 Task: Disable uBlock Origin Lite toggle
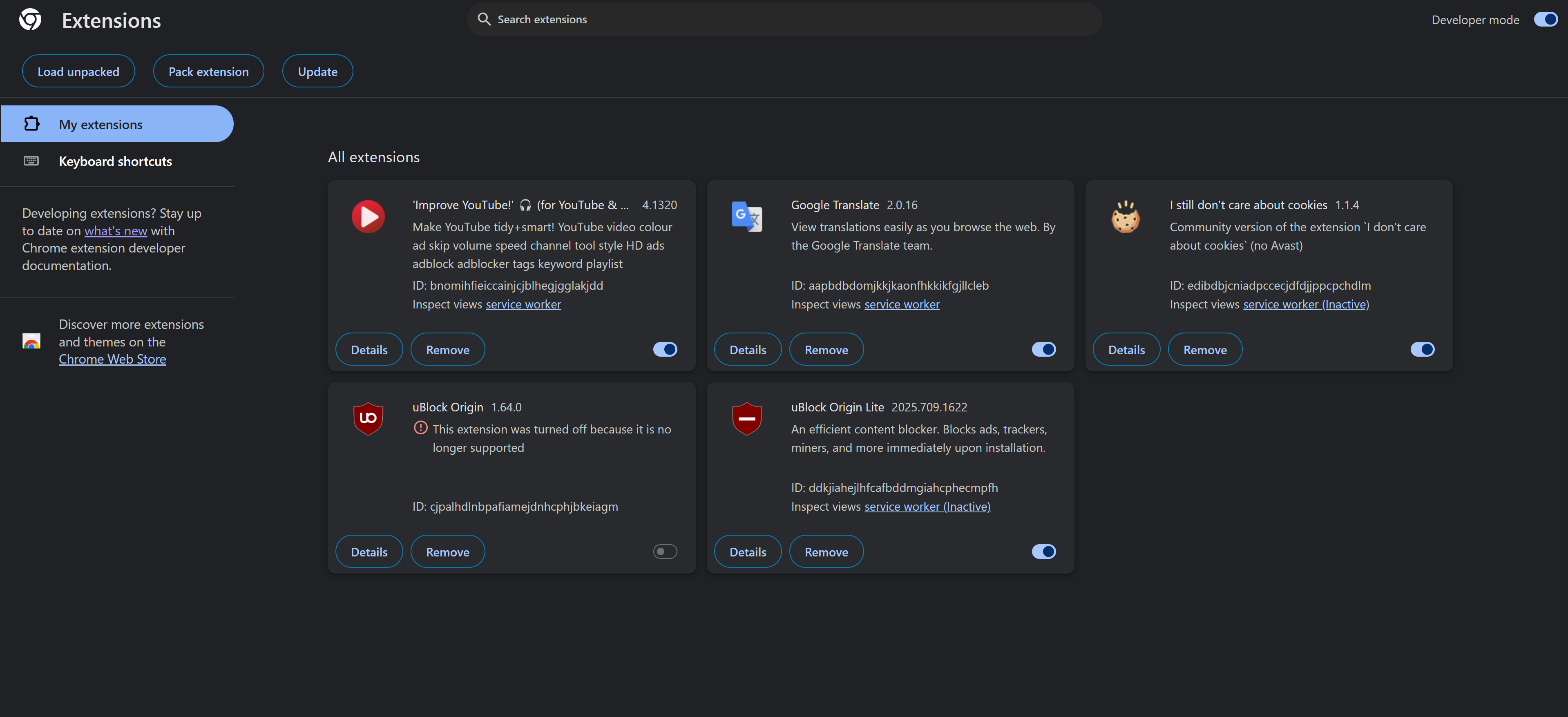[1043, 552]
